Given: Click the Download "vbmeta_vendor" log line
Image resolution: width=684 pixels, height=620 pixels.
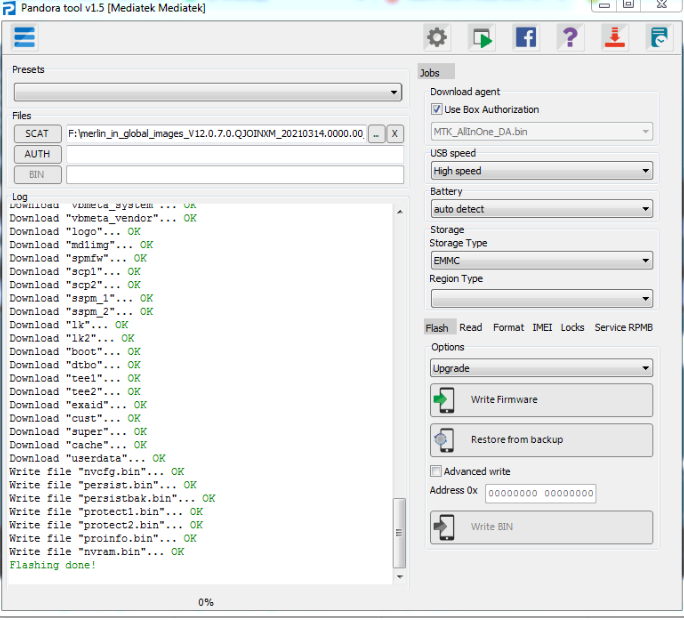Looking at the screenshot, I should pyautogui.click(x=103, y=218).
